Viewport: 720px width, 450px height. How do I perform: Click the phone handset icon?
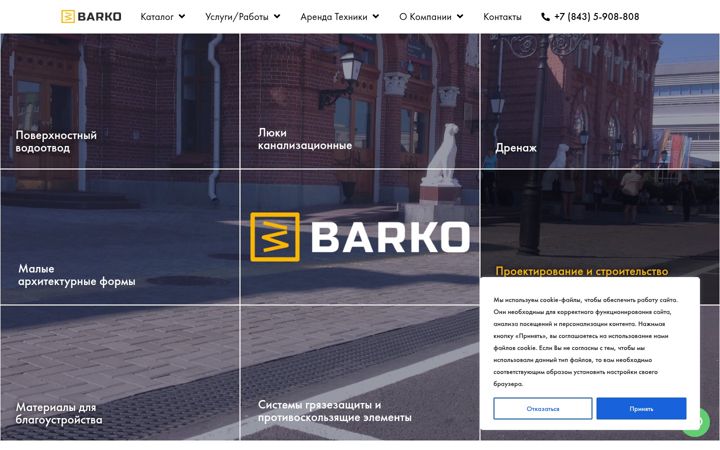click(545, 17)
